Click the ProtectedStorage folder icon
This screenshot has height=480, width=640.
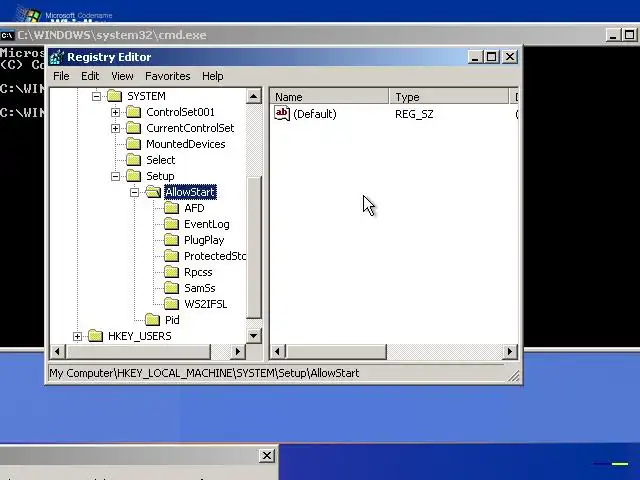(x=172, y=256)
